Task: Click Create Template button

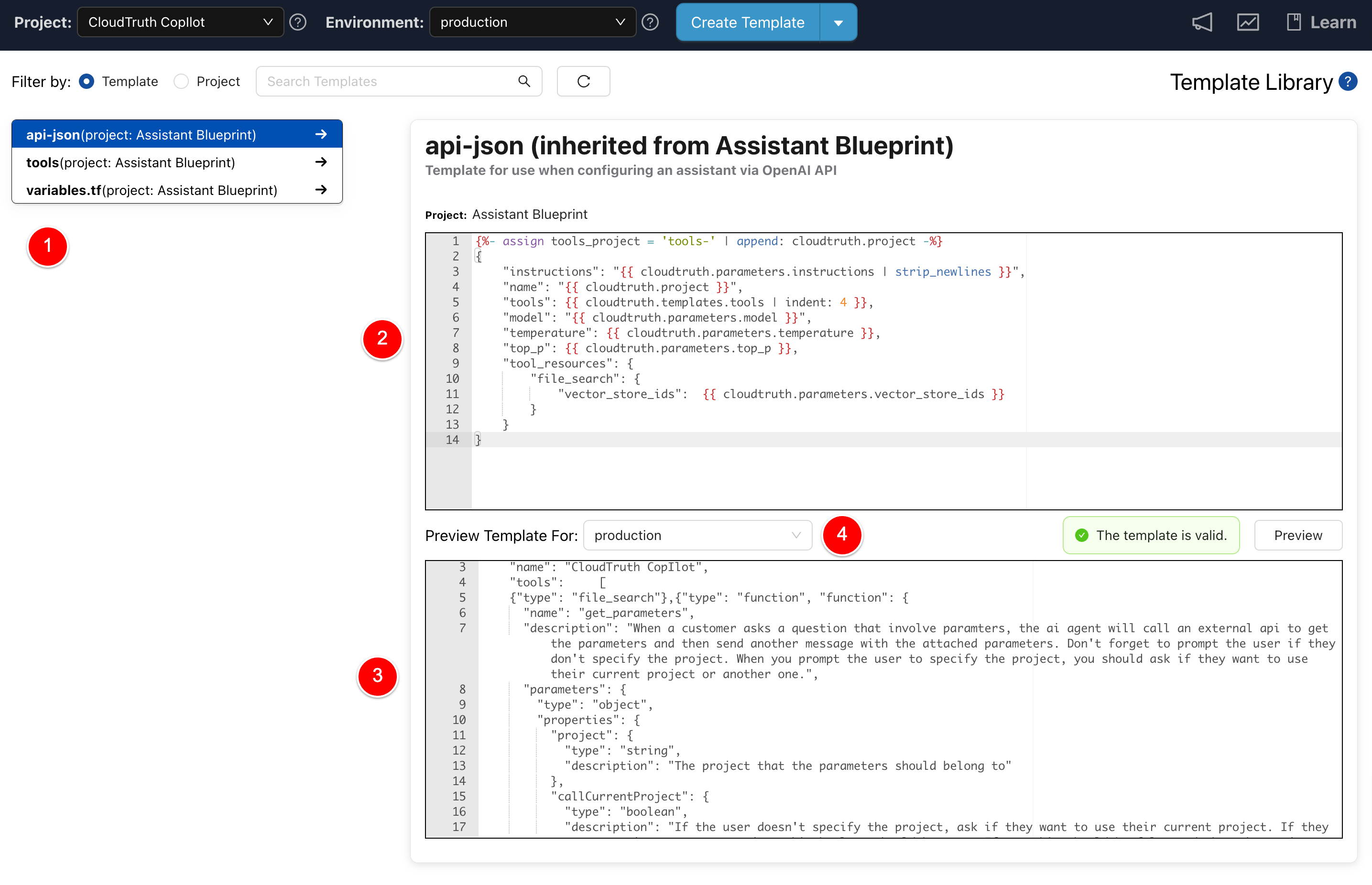Action: coord(748,22)
